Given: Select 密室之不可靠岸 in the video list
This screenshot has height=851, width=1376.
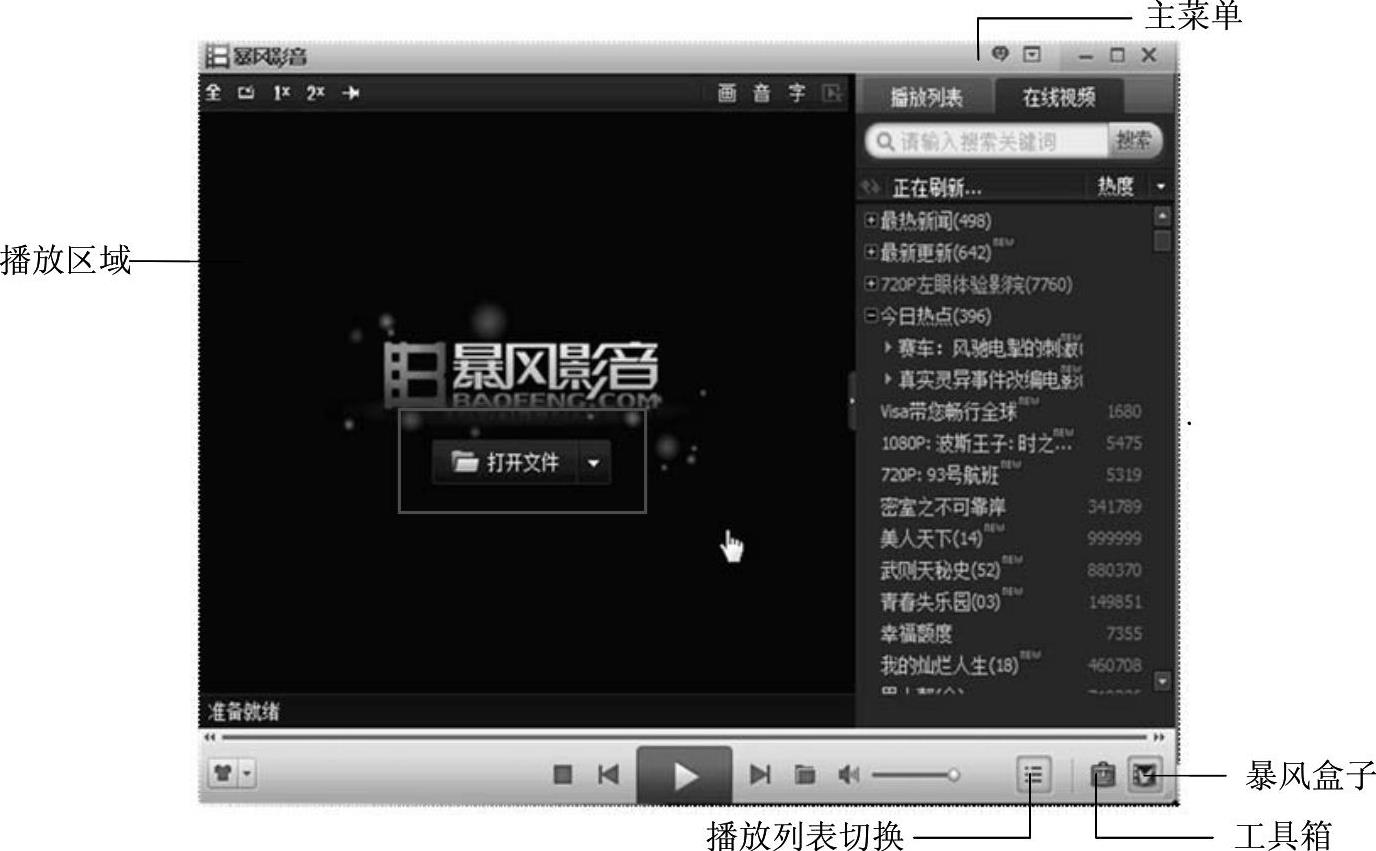Looking at the screenshot, I should (x=942, y=507).
